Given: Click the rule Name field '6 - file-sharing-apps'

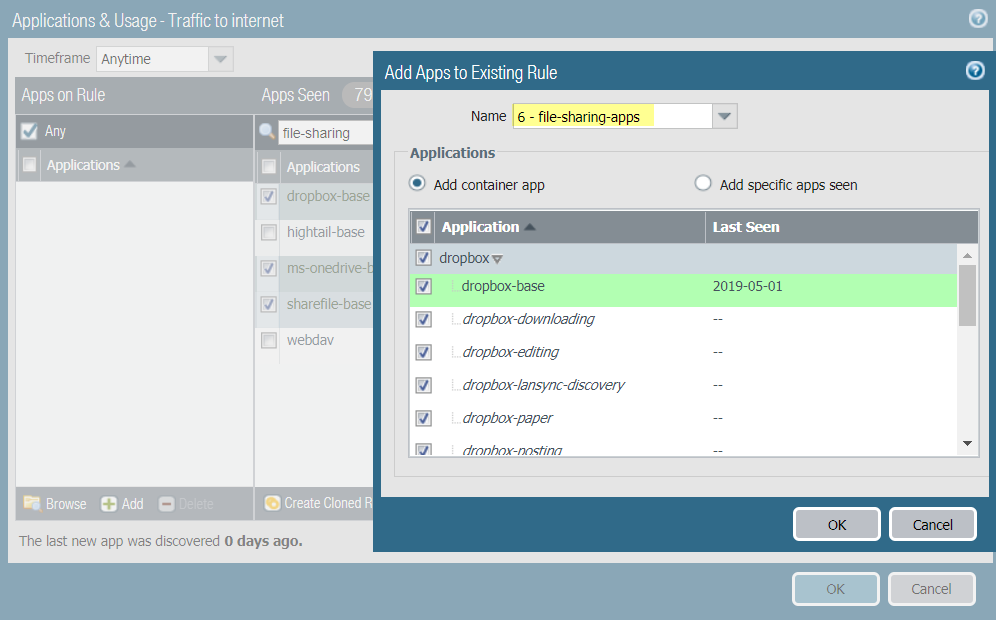Looking at the screenshot, I should (612, 116).
